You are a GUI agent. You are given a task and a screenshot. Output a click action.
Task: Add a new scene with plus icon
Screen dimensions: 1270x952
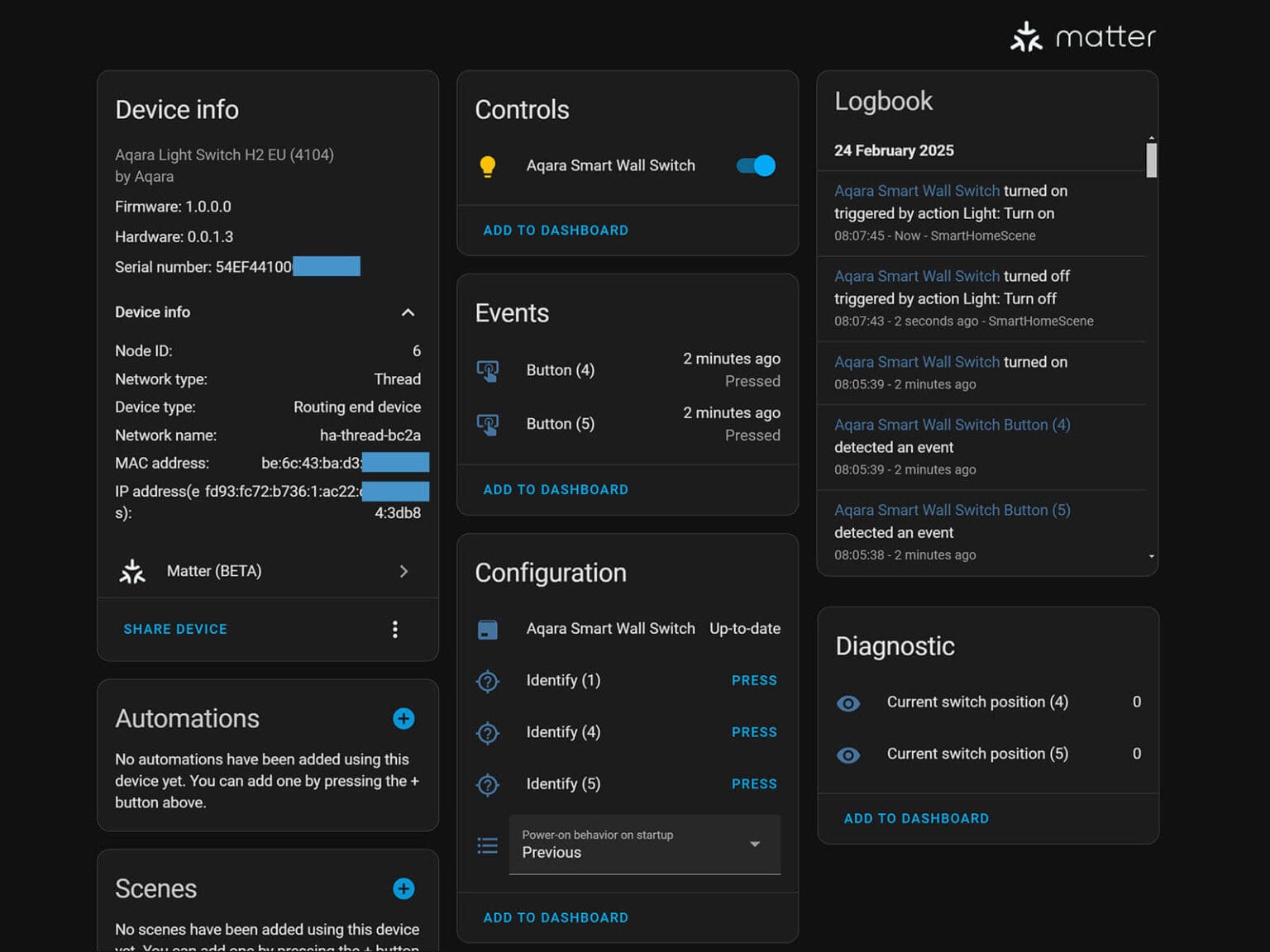[x=403, y=889]
